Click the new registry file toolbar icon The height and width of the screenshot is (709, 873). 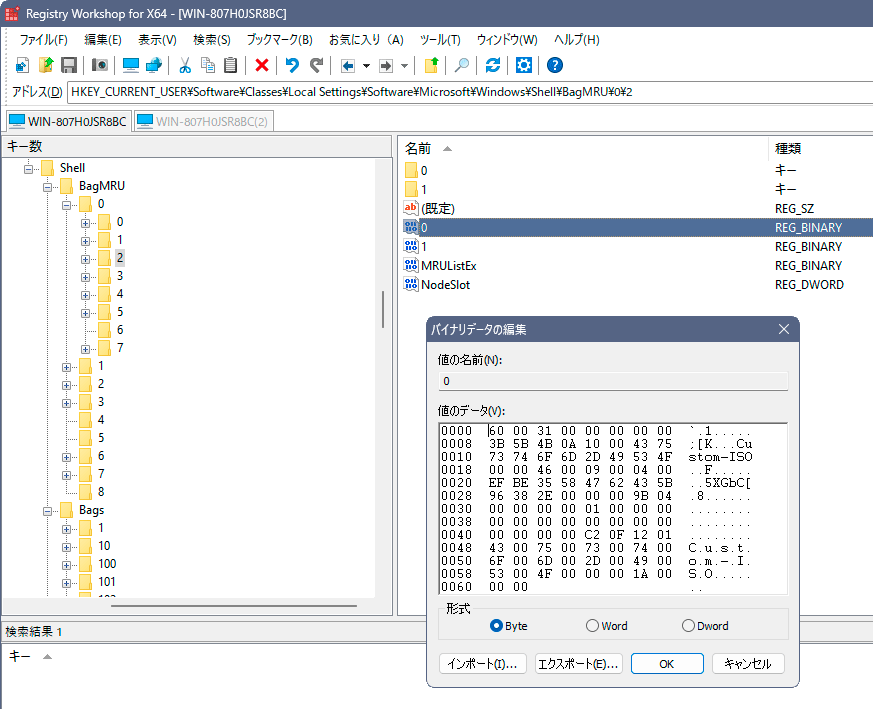[22, 66]
